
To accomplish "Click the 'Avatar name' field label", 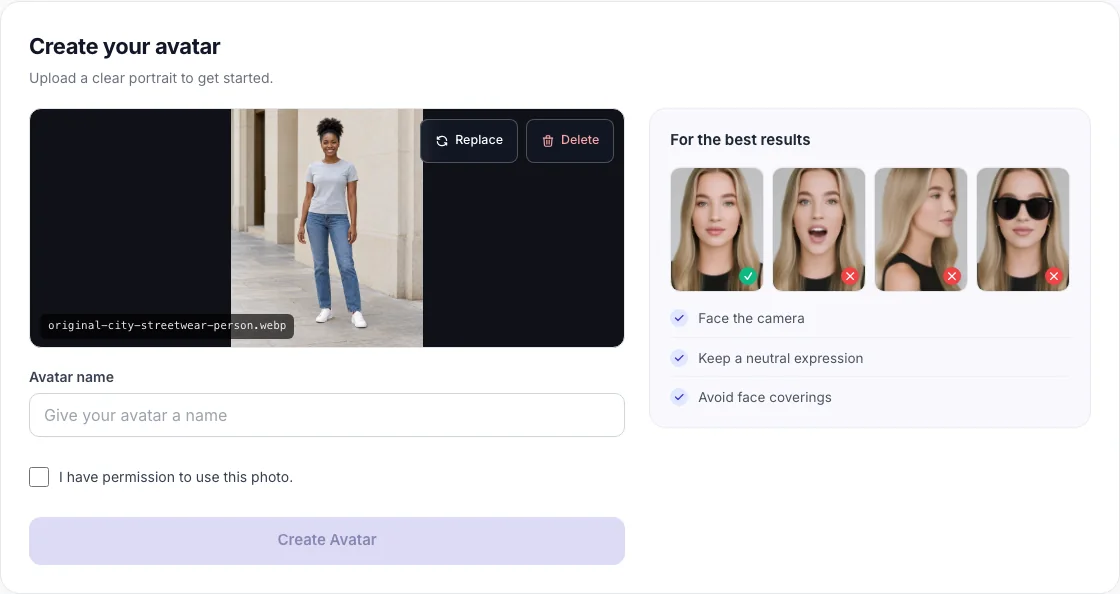I will point(71,377).
